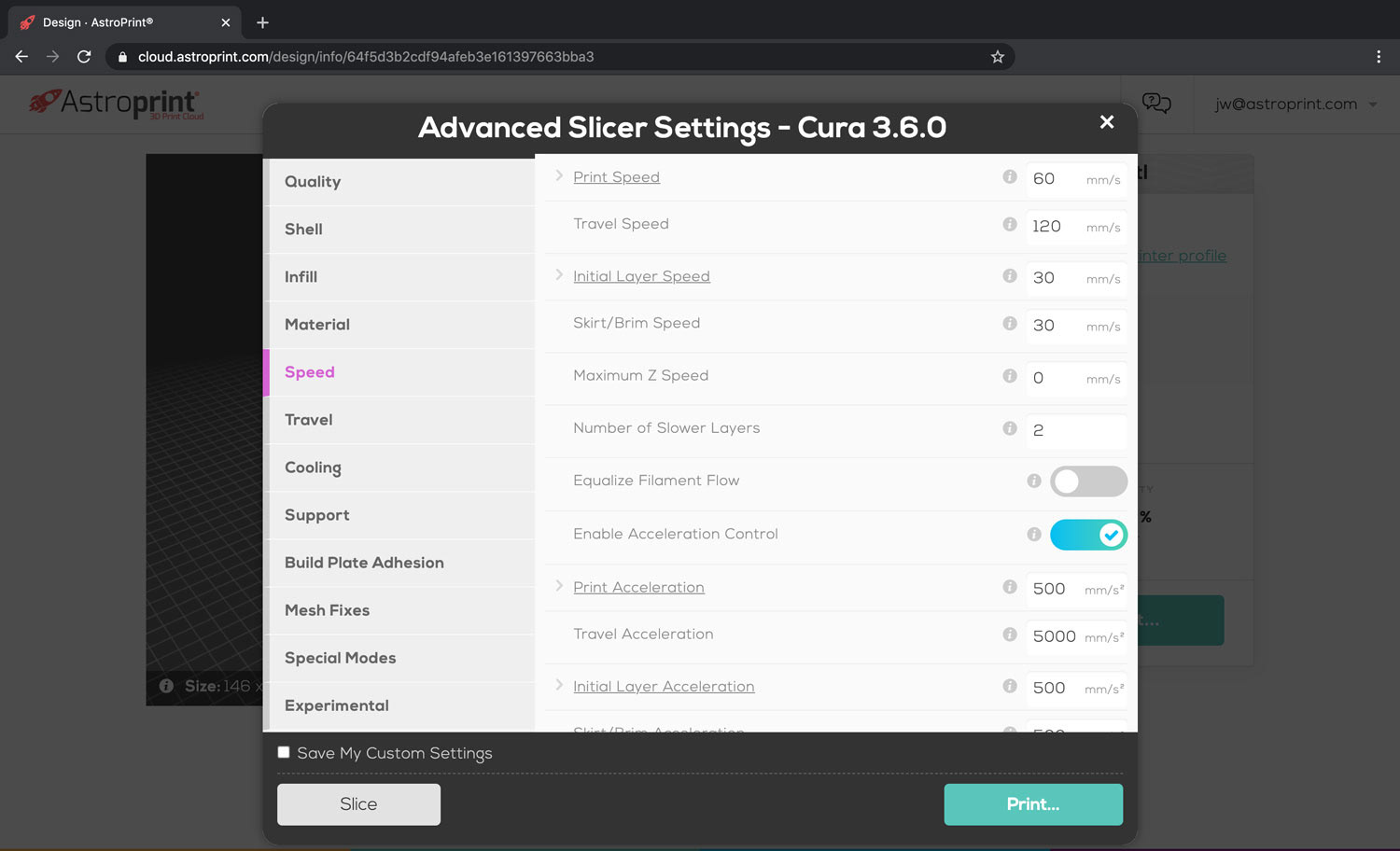Screen dimensions: 1400x851
Task: Expand Print Acceleration chevron
Action: click(558, 586)
